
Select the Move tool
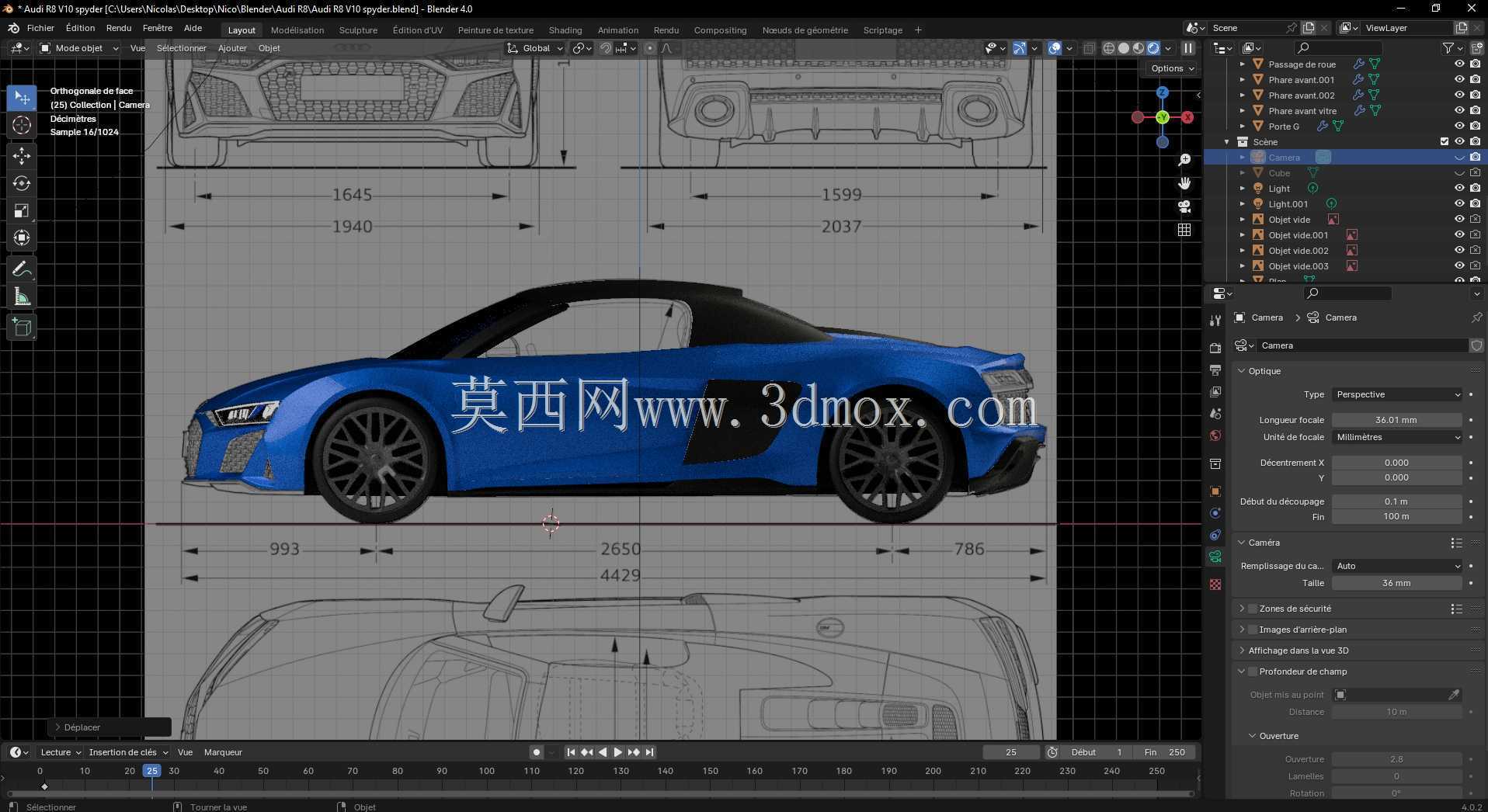pyautogui.click(x=22, y=156)
